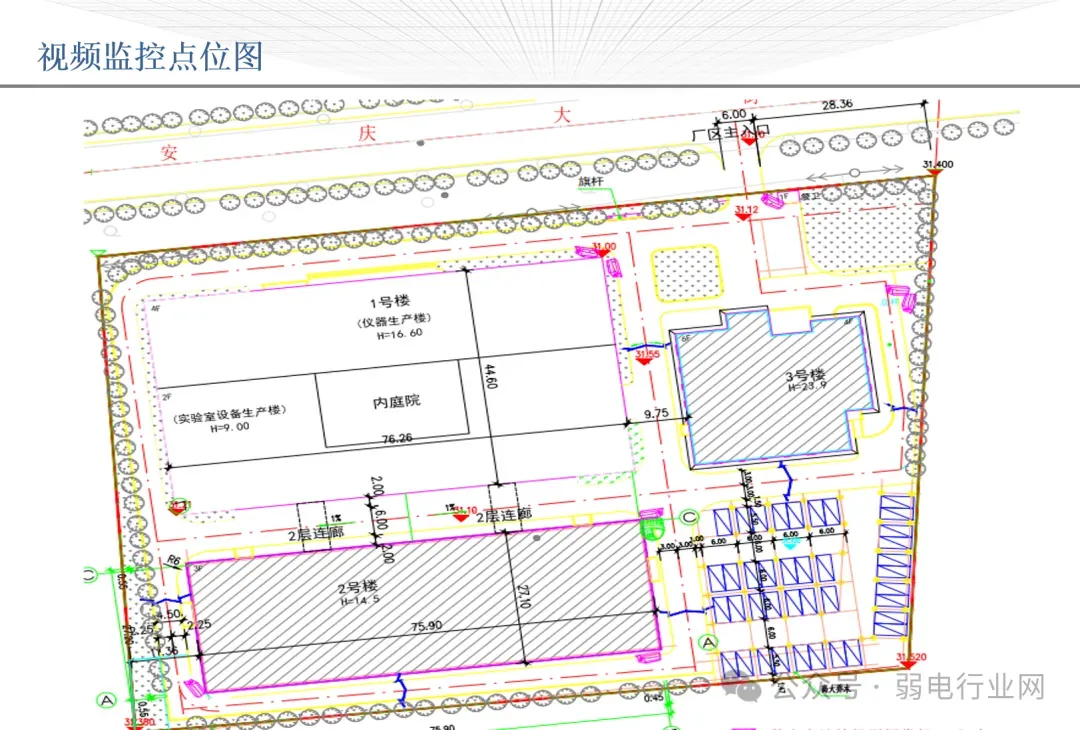Click the 内庭院 courtyard label

coord(396,402)
